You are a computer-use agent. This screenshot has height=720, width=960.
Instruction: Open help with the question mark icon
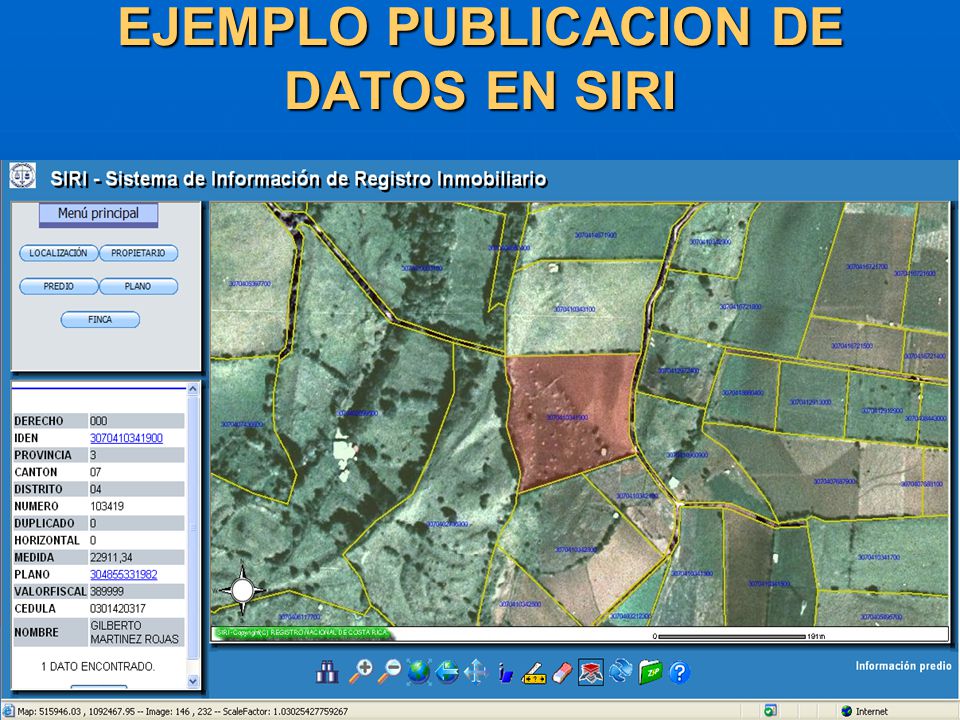(679, 673)
